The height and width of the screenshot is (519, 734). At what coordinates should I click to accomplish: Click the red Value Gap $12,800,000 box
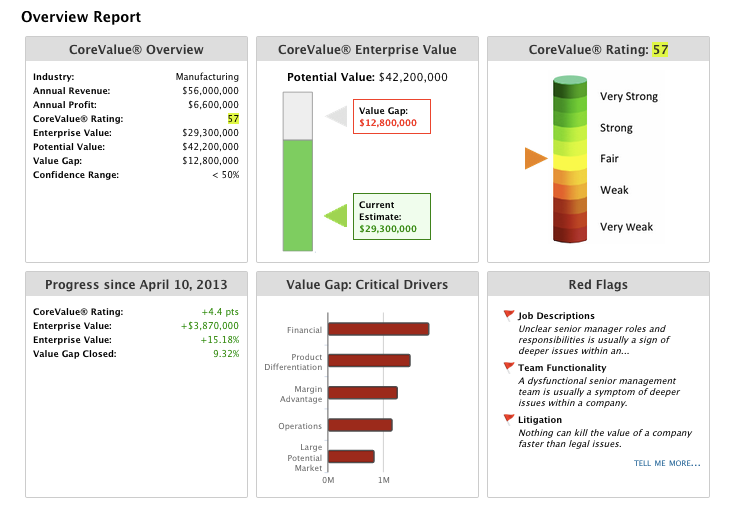(x=392, y=117)
